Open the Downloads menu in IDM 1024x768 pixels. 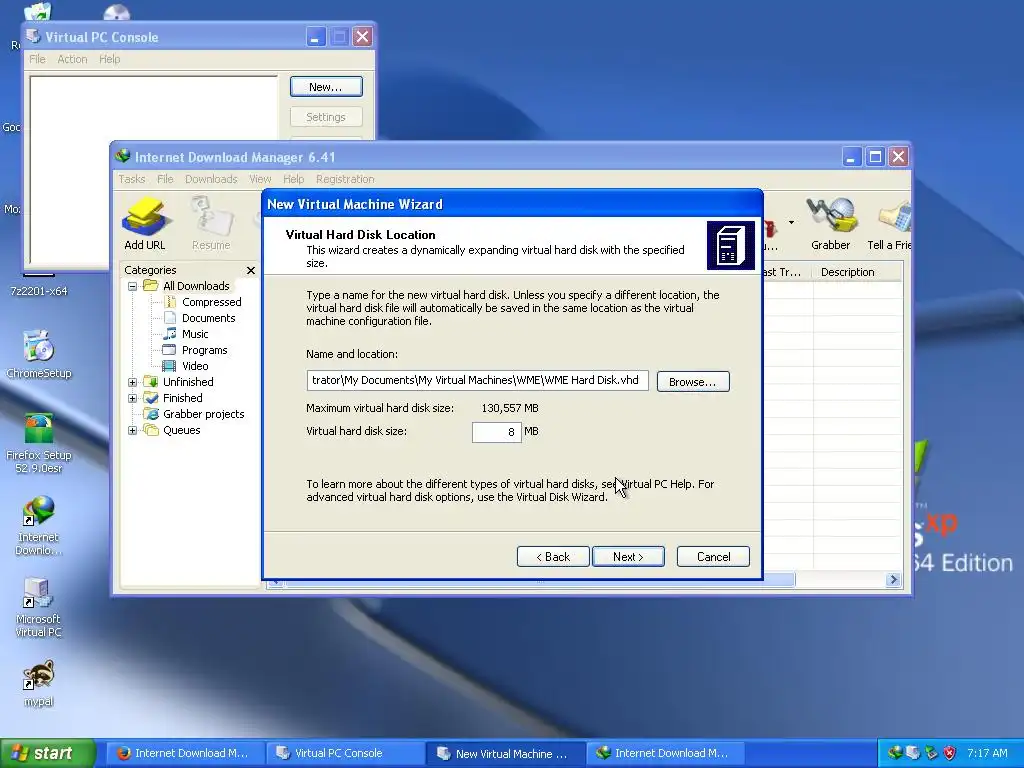tap(211, 179)
